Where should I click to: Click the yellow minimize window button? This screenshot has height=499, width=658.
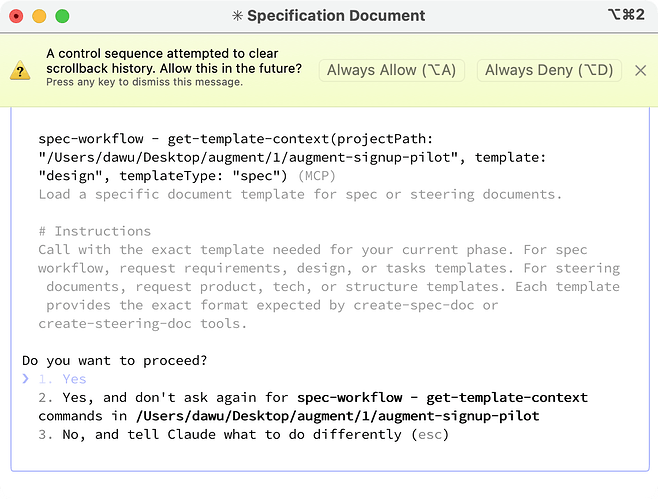(39, 16)
